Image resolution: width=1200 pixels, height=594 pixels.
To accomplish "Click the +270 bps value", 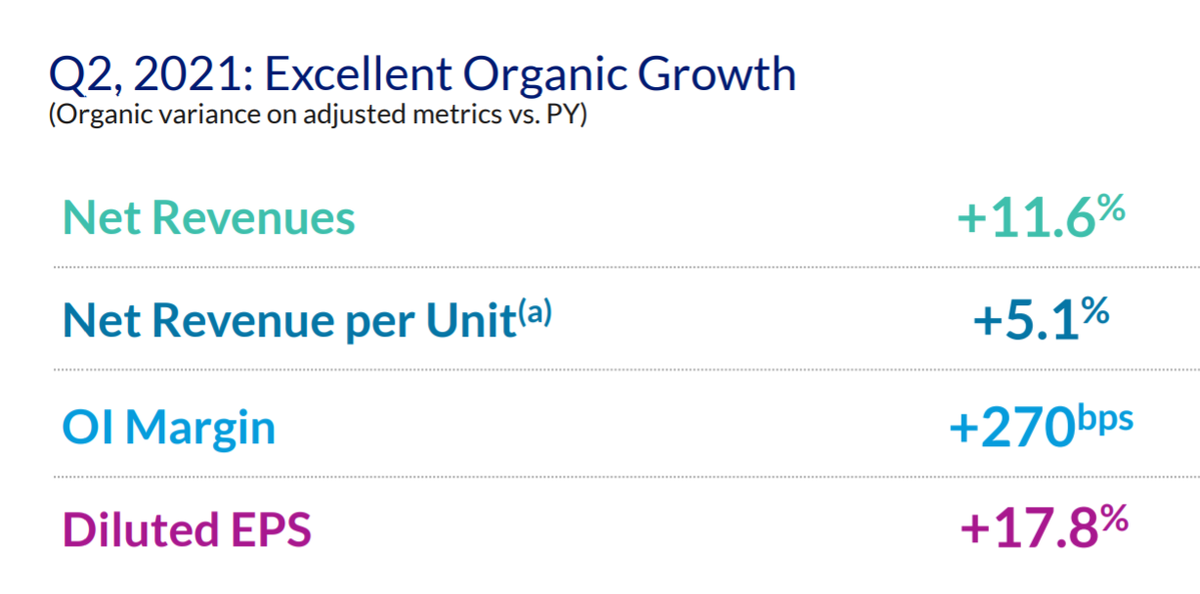I will click(1041, 425).
